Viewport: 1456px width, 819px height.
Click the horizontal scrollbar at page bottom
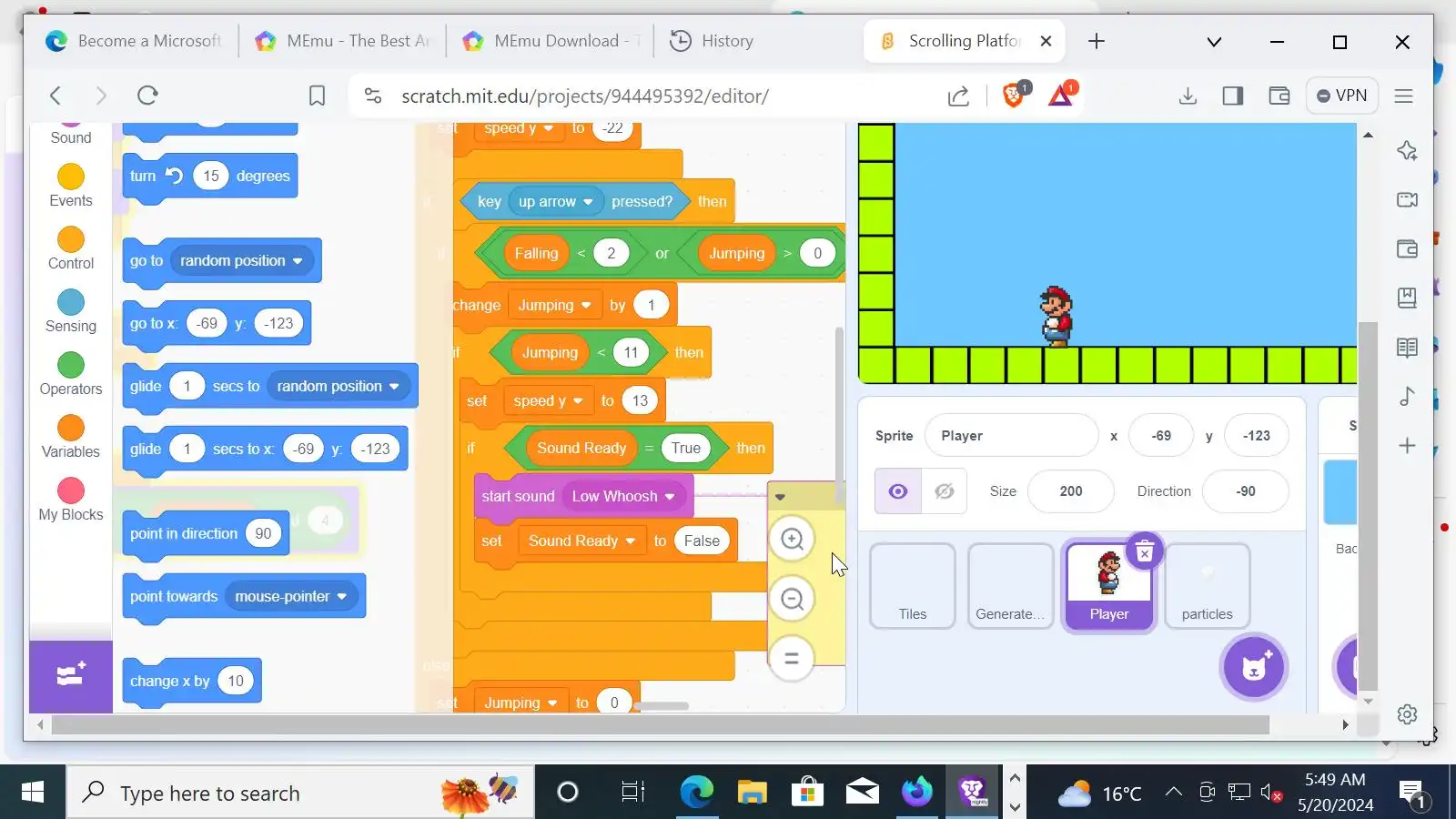coord(661,725)
